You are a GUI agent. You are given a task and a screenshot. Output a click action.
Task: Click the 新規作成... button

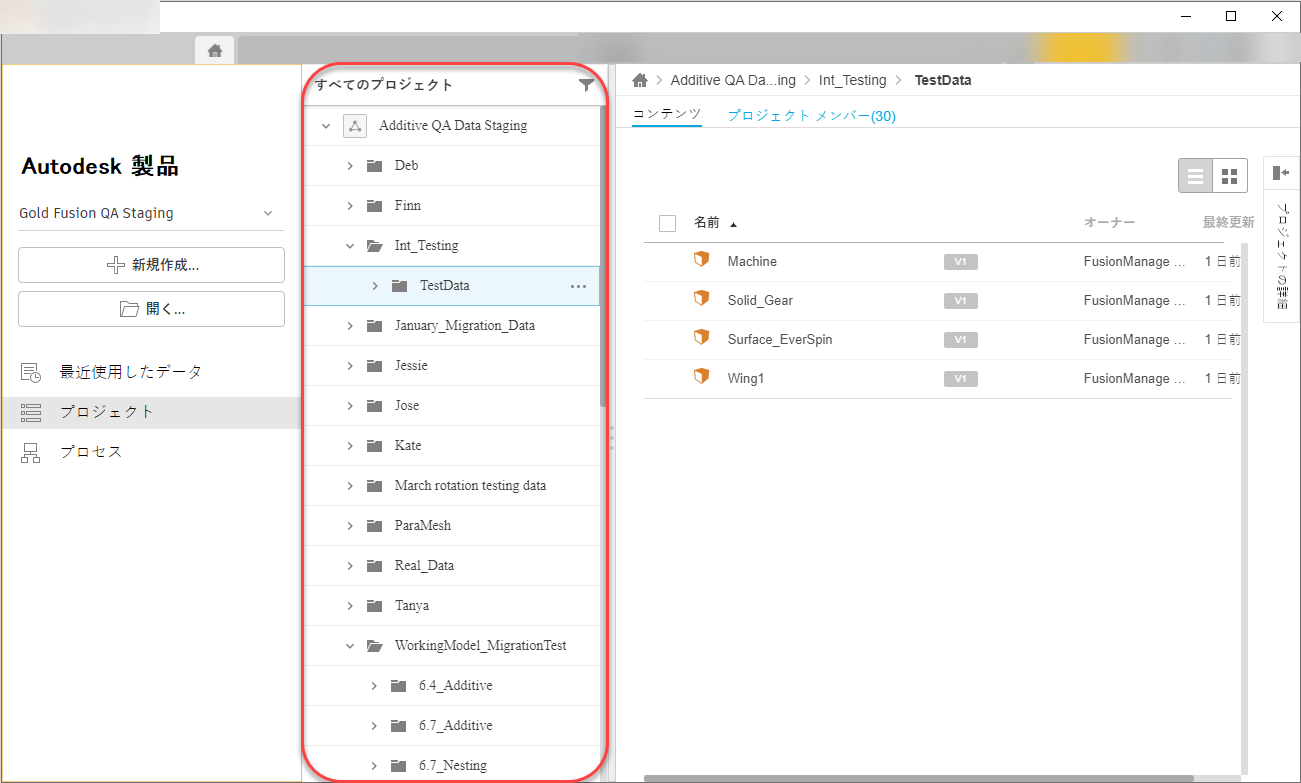151,265
